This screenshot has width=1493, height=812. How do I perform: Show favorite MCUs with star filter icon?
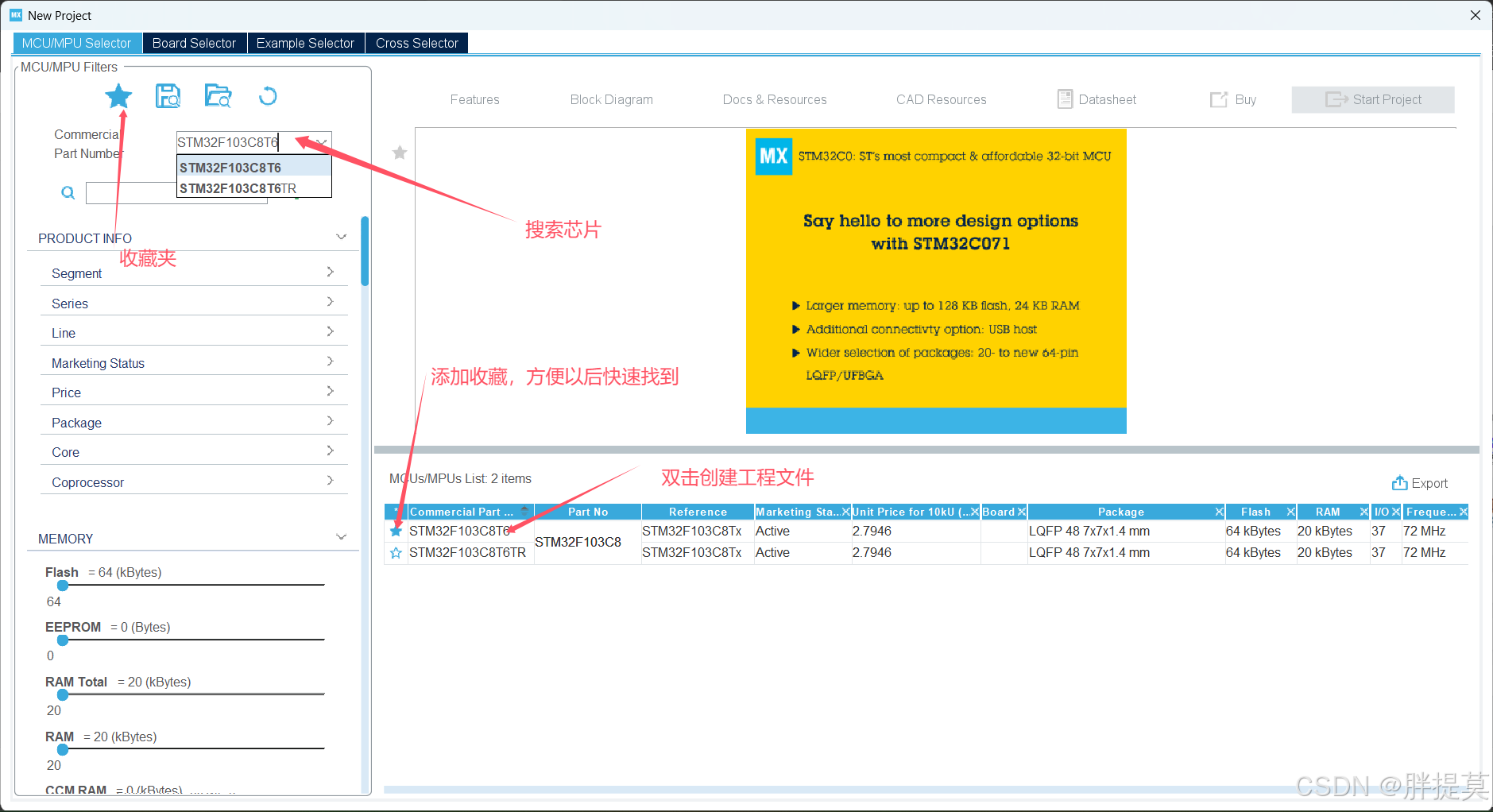click(x=118, y=96)
